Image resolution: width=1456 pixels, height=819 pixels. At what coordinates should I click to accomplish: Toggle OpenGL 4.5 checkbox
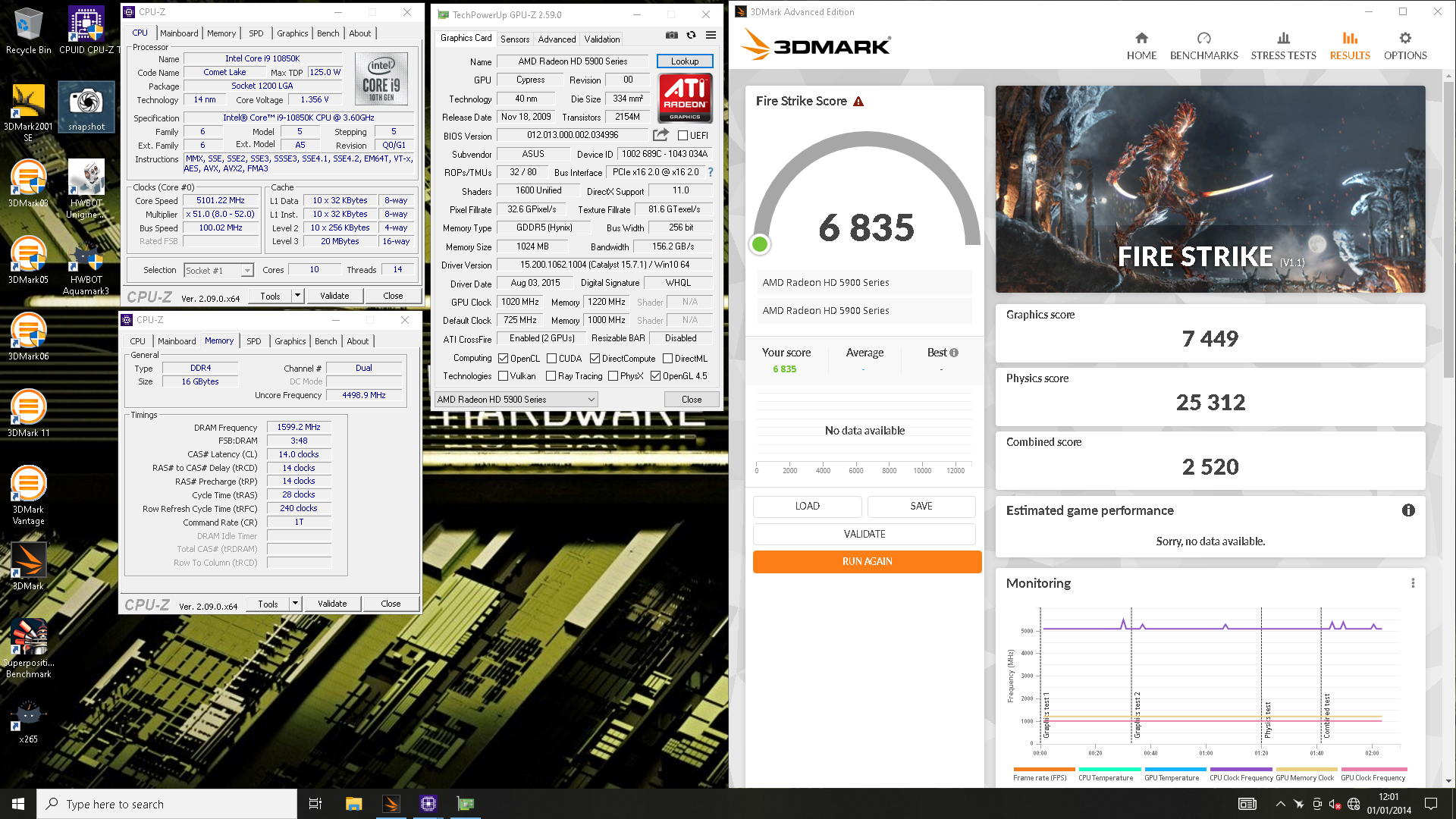point(655,376)
